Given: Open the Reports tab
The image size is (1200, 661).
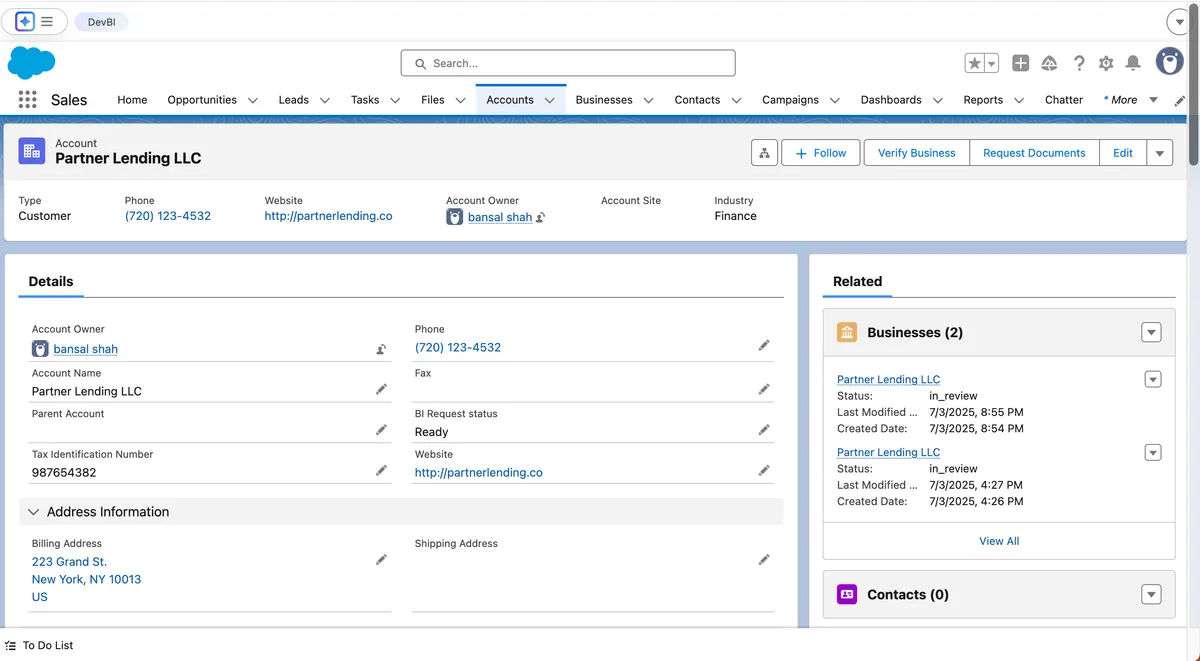Looking at the screenshot, I should [x=983, y=100].
